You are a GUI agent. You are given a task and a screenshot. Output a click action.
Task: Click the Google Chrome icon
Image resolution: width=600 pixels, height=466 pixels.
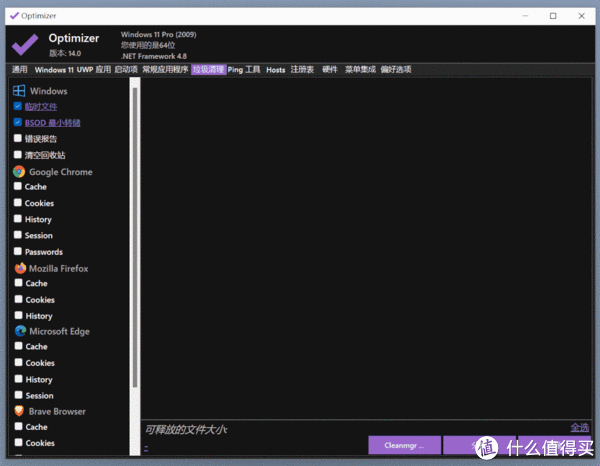(x=19, y=171)
